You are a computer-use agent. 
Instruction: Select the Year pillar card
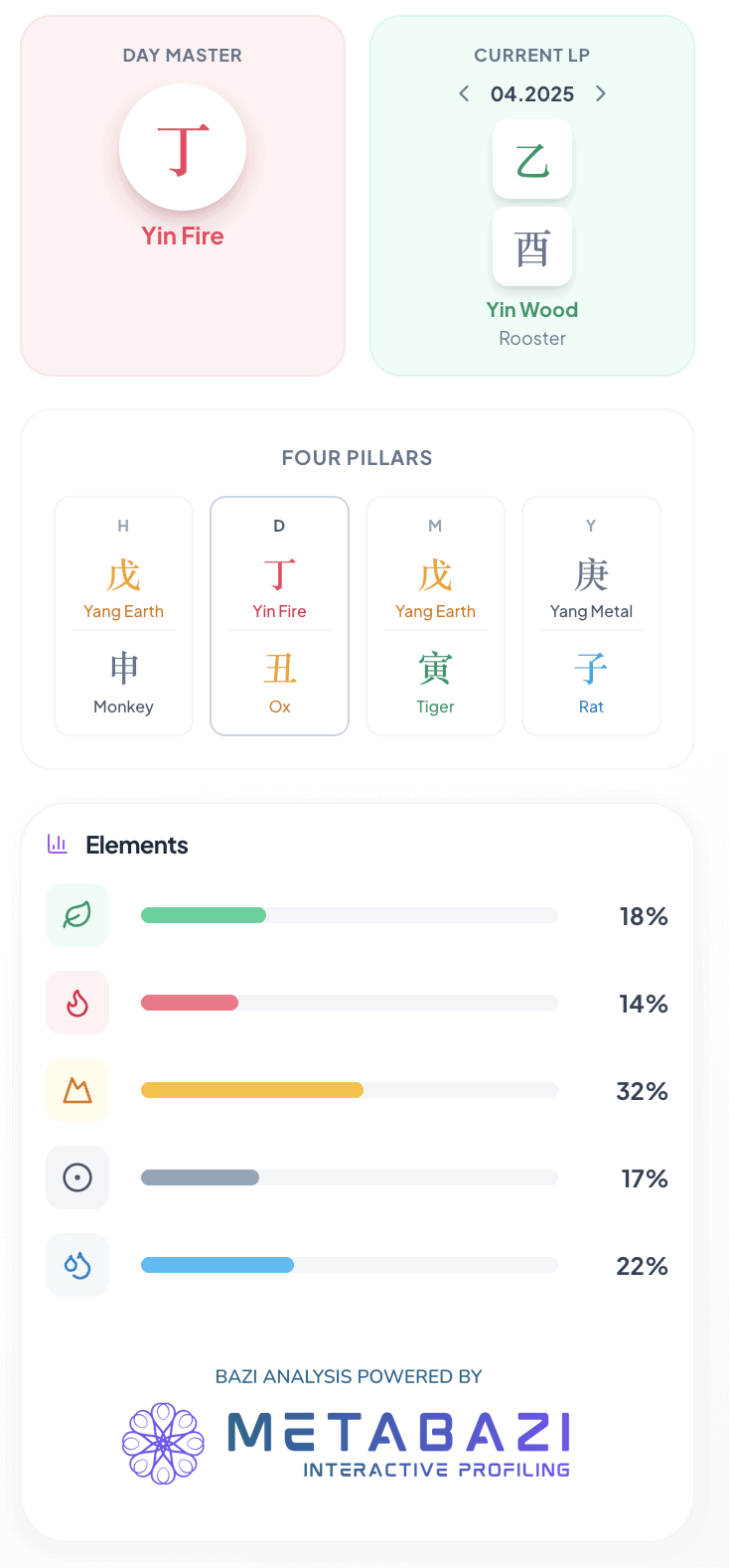click(x=591, y=616)
